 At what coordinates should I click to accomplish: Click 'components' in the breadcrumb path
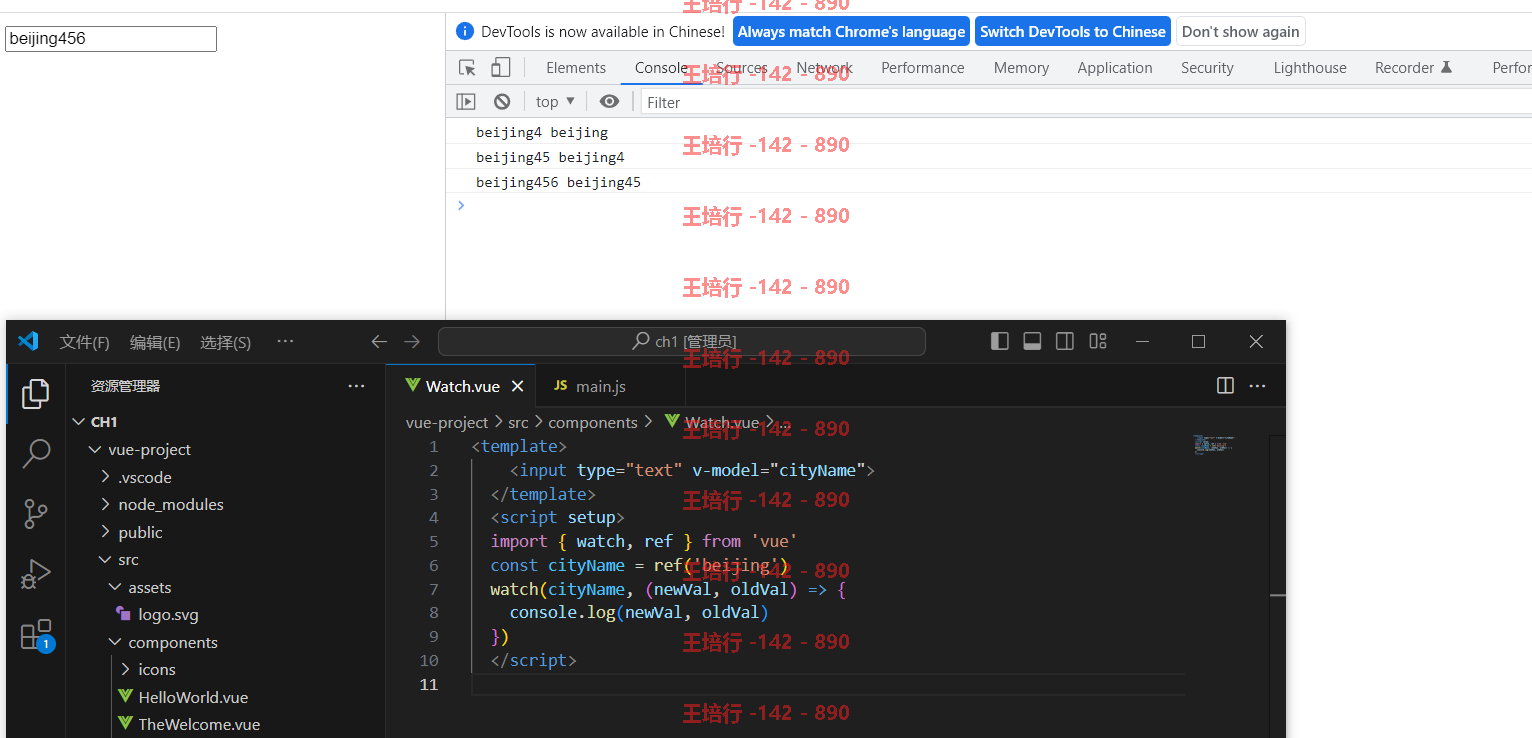point(593,422)
